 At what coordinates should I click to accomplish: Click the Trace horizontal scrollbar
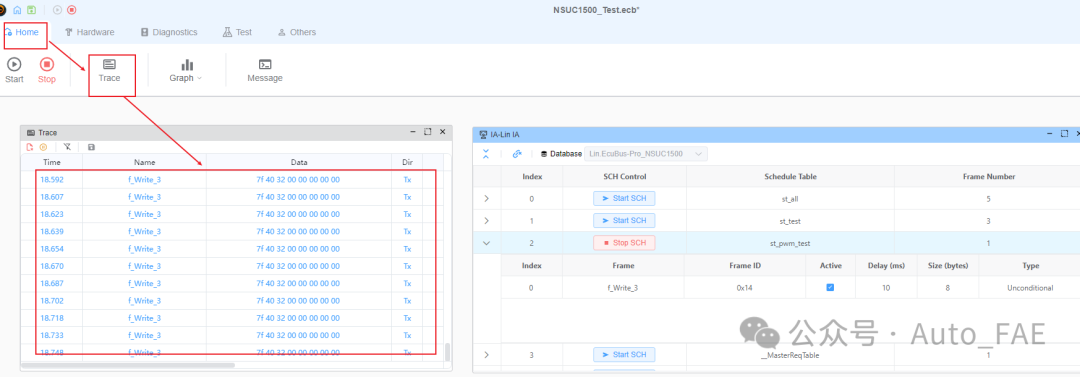(x=128, y=365)
